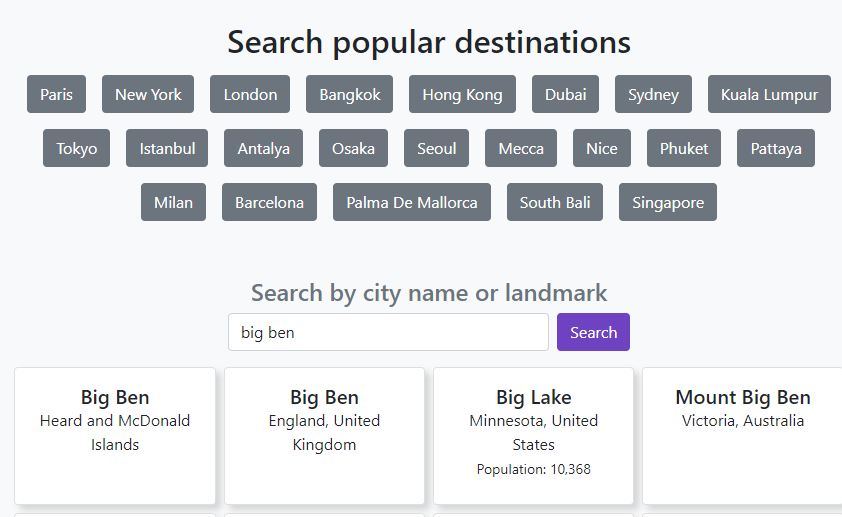Focus the city or landmark search field
The image size is (842, 517).
point(388,332)
